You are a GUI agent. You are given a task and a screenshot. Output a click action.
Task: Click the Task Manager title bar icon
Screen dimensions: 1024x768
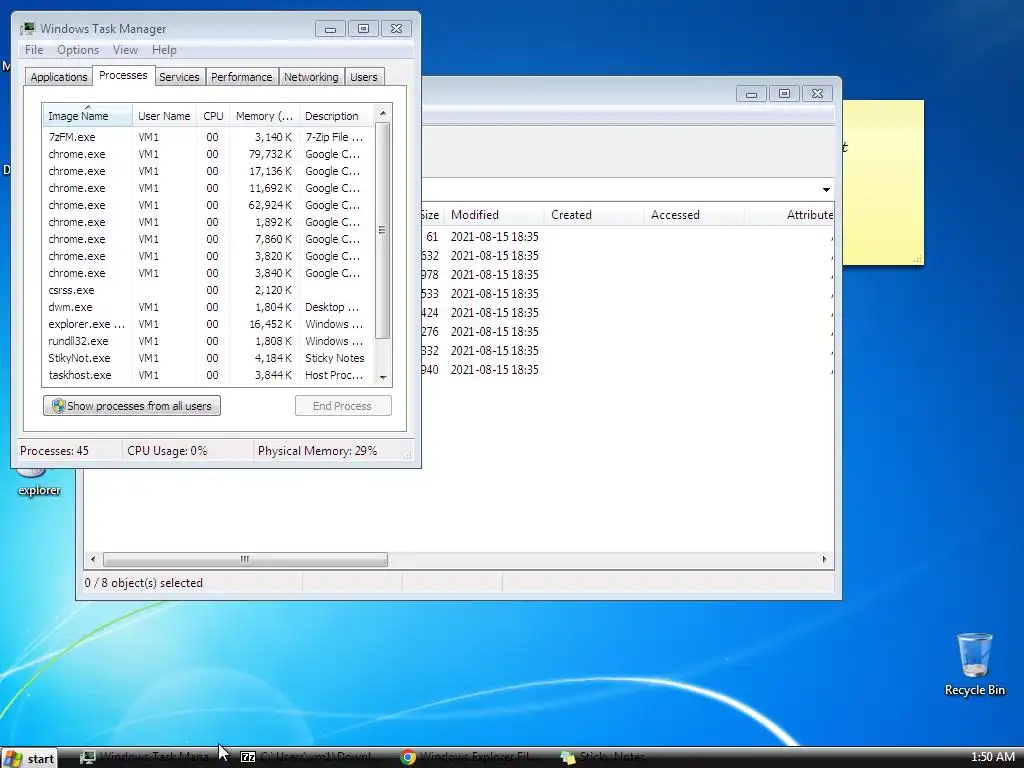tap(27, 29)
